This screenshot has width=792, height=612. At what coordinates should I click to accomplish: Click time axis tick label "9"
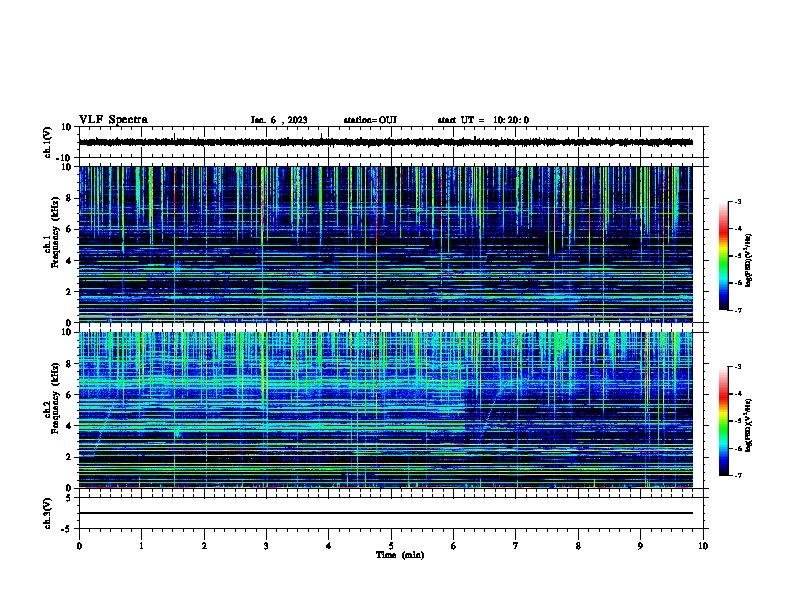640,546
